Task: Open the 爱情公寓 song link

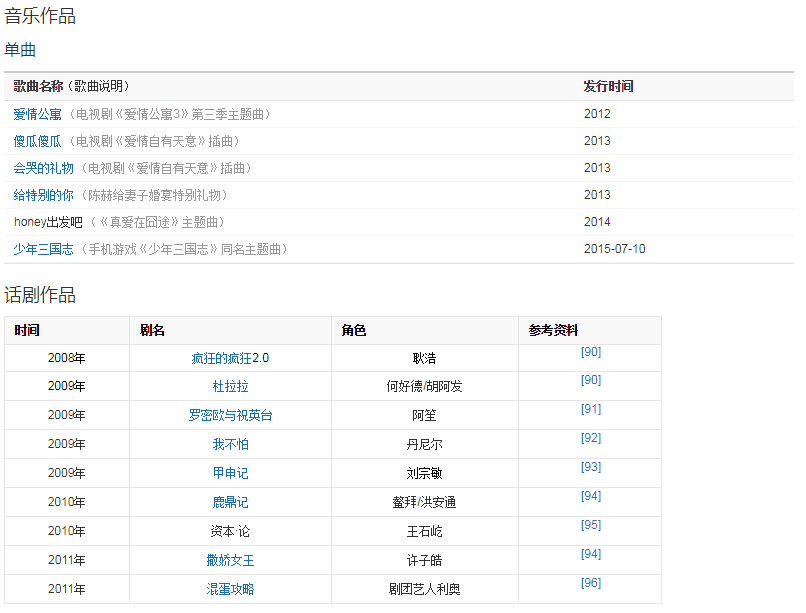Action: coord(38,114)
